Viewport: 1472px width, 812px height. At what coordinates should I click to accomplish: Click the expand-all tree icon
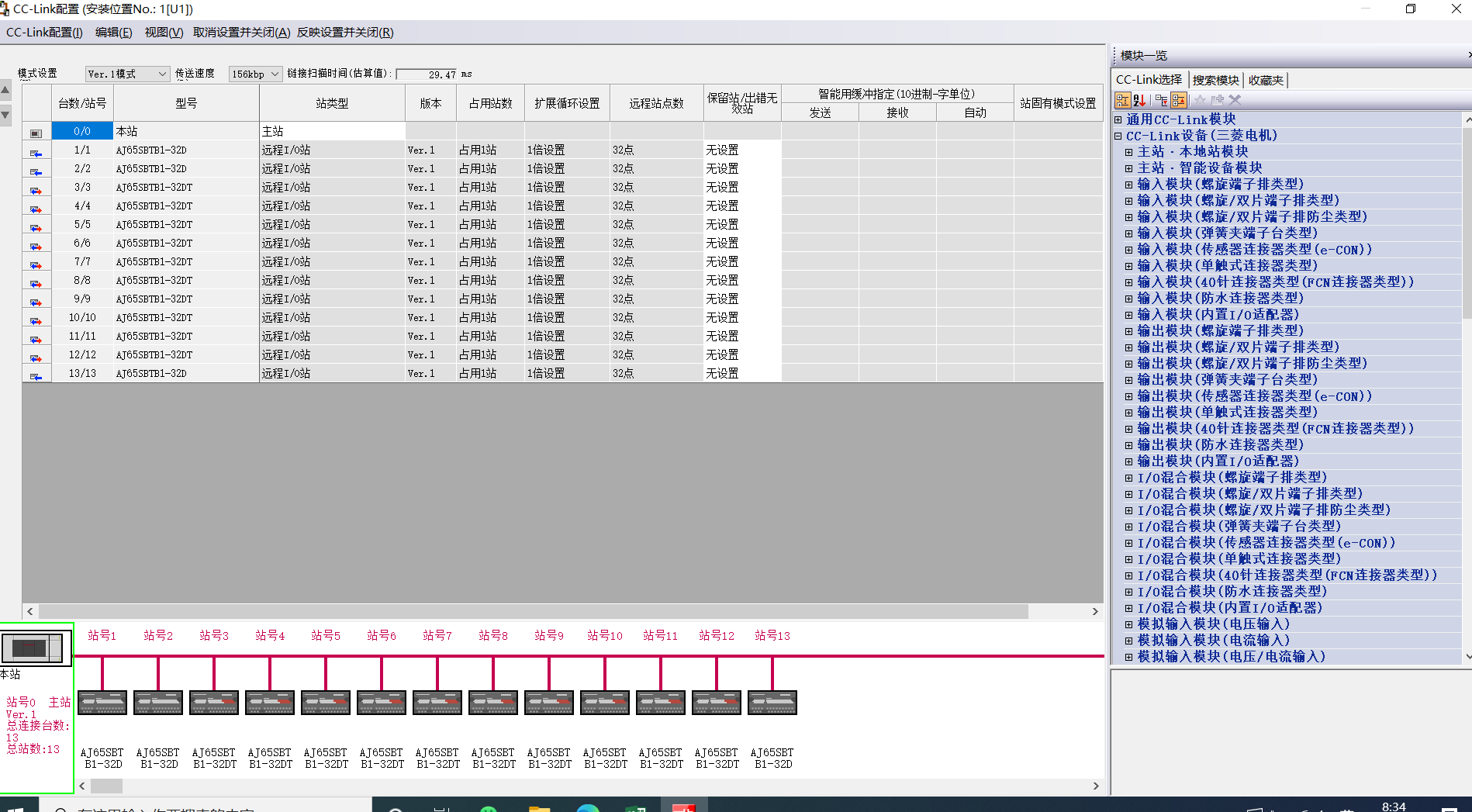click(1161, 100)
